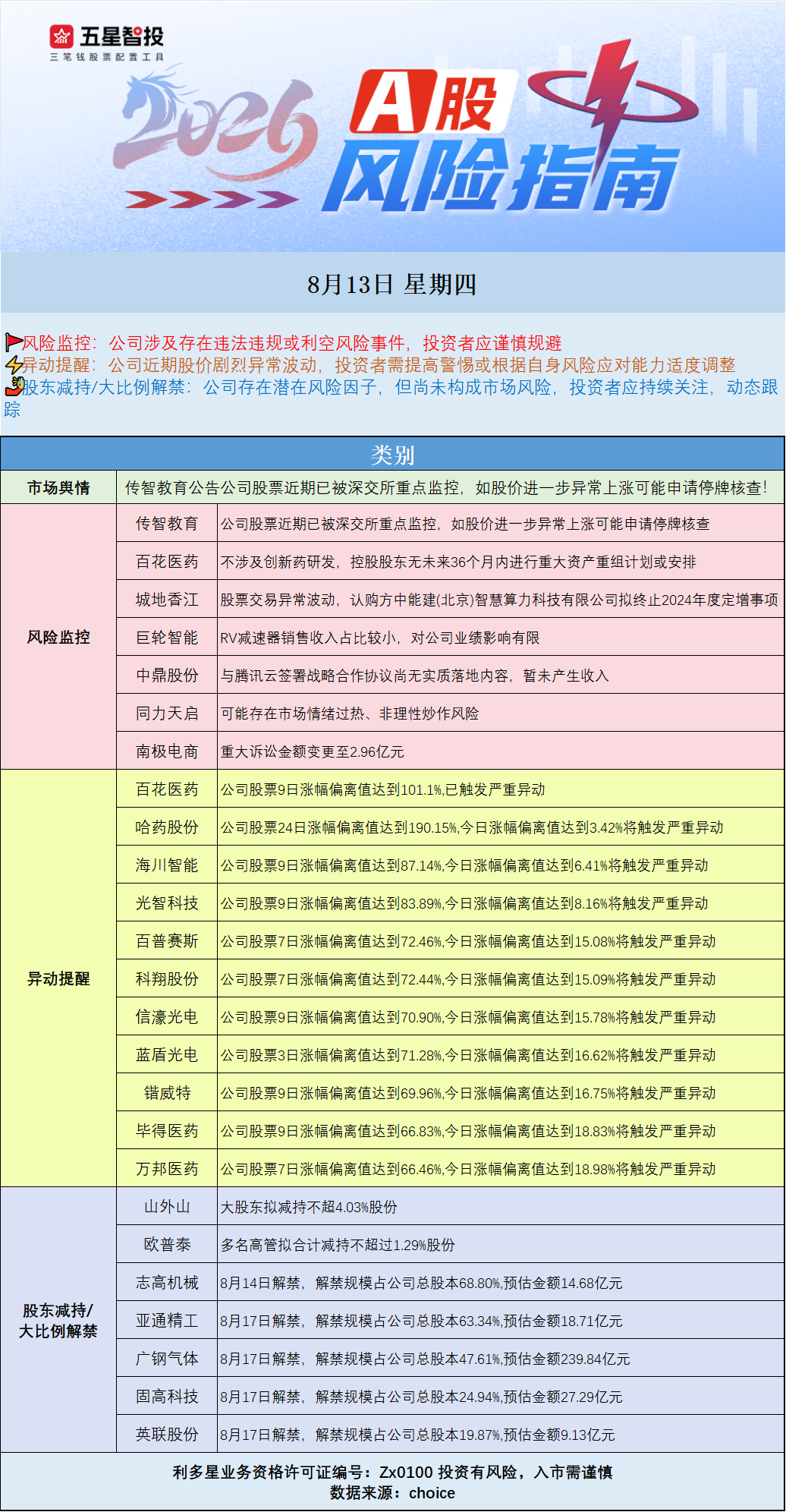Click the 市场舆情 headline about 传智教育
The height and width of the screenshot is (1512, 786).
tap(446, 487)
